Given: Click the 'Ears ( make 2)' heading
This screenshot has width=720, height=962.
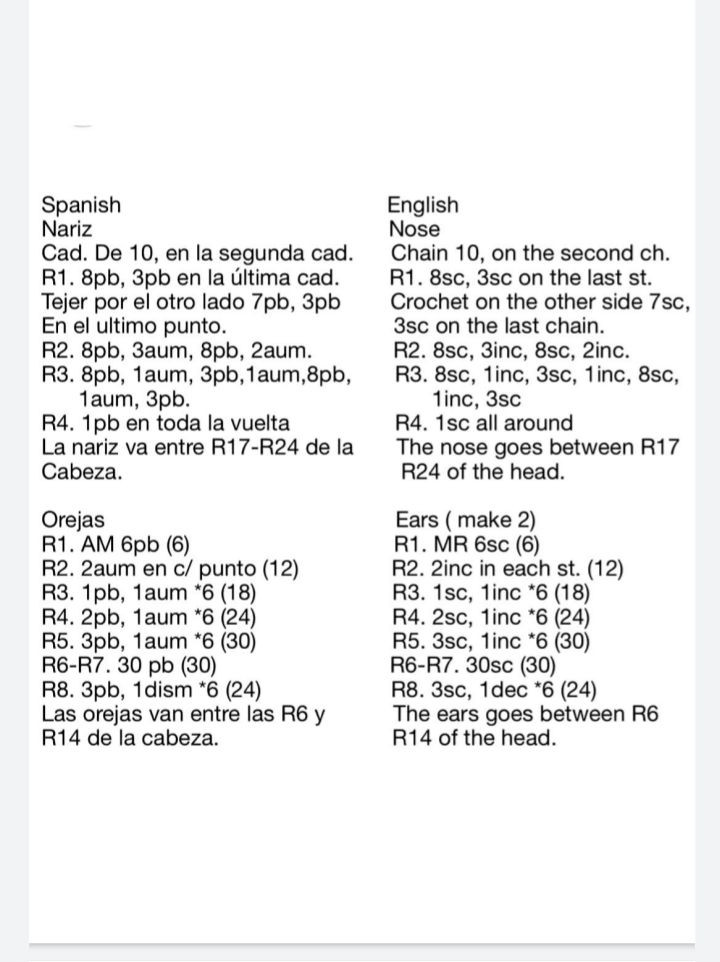Looking at the screenshot, I should pyautogui.click(x=466, y=520).
